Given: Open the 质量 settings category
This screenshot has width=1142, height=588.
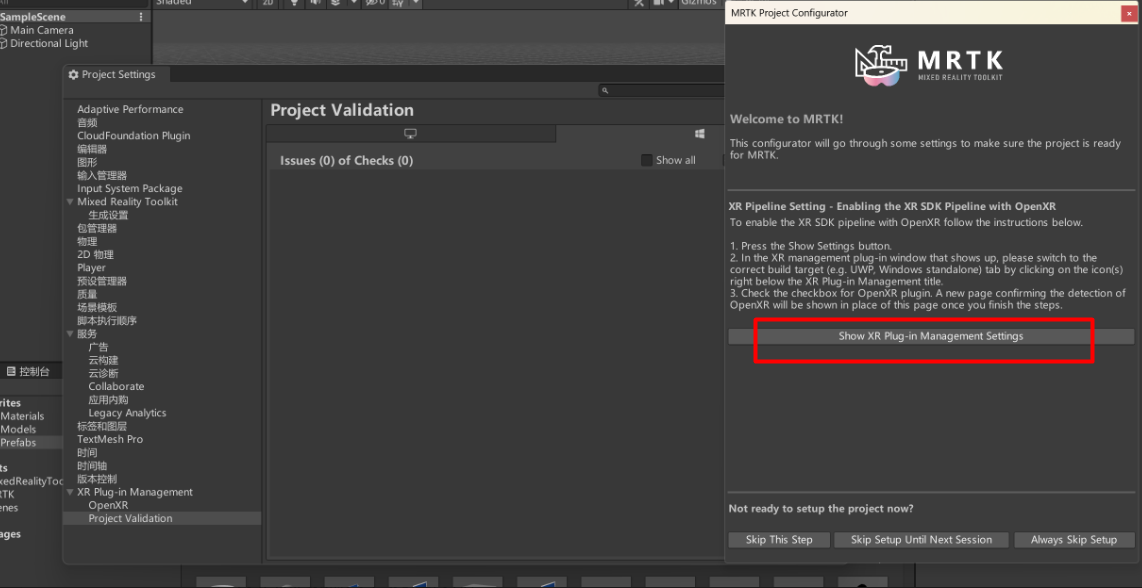Looking at the screenshot, I should (x=87, y=294).
